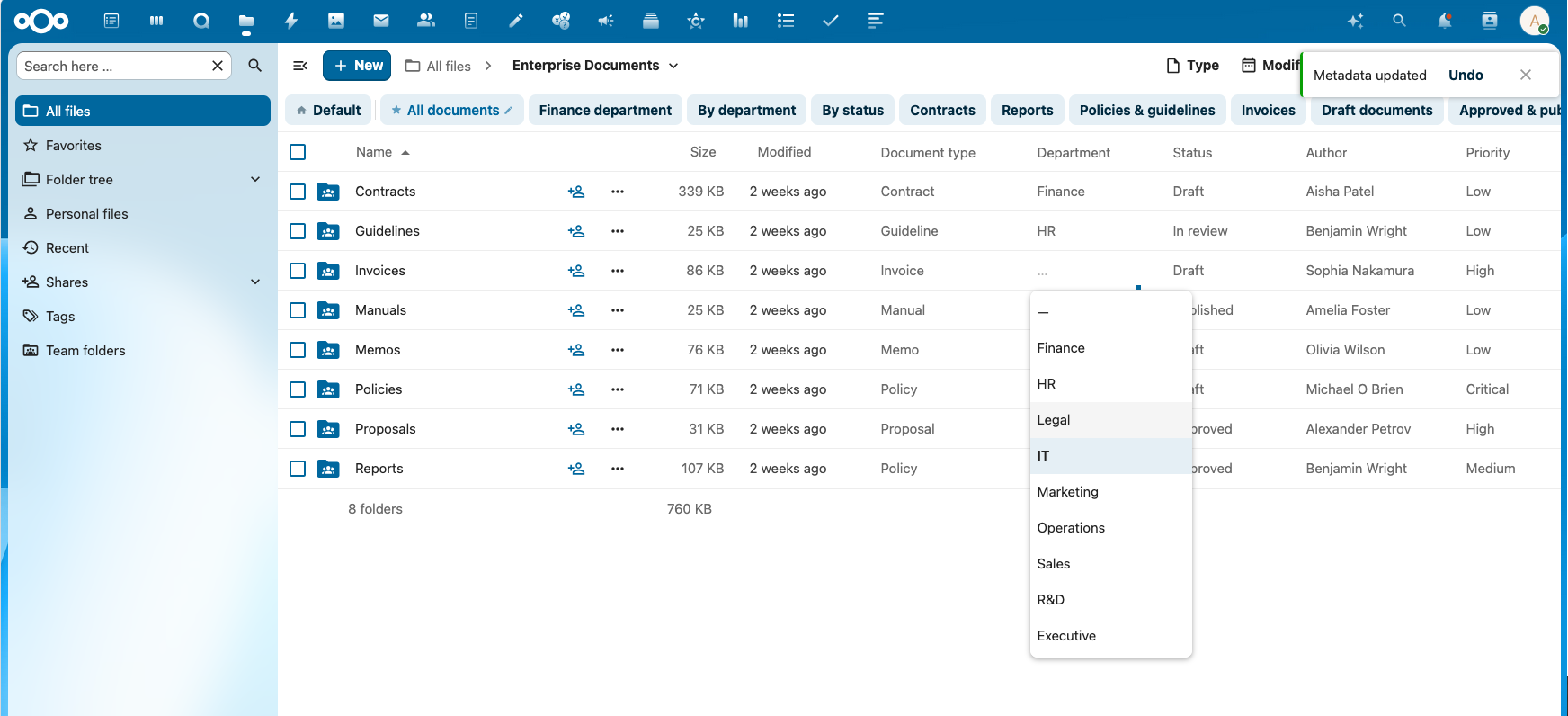Undo the metadata update
The width and height of the screenshot is (1568, 716).
pyautogui.click(x=1466, y=76)
